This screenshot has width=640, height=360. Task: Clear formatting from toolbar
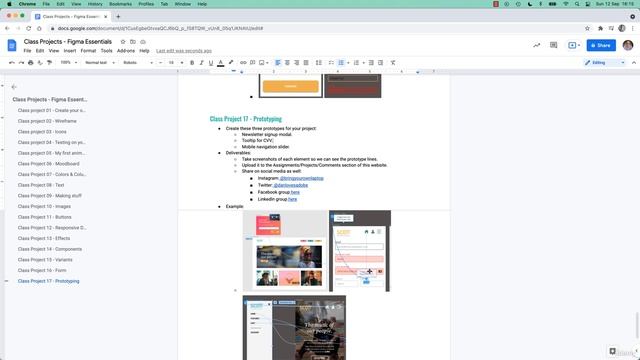tap(393, 63)
